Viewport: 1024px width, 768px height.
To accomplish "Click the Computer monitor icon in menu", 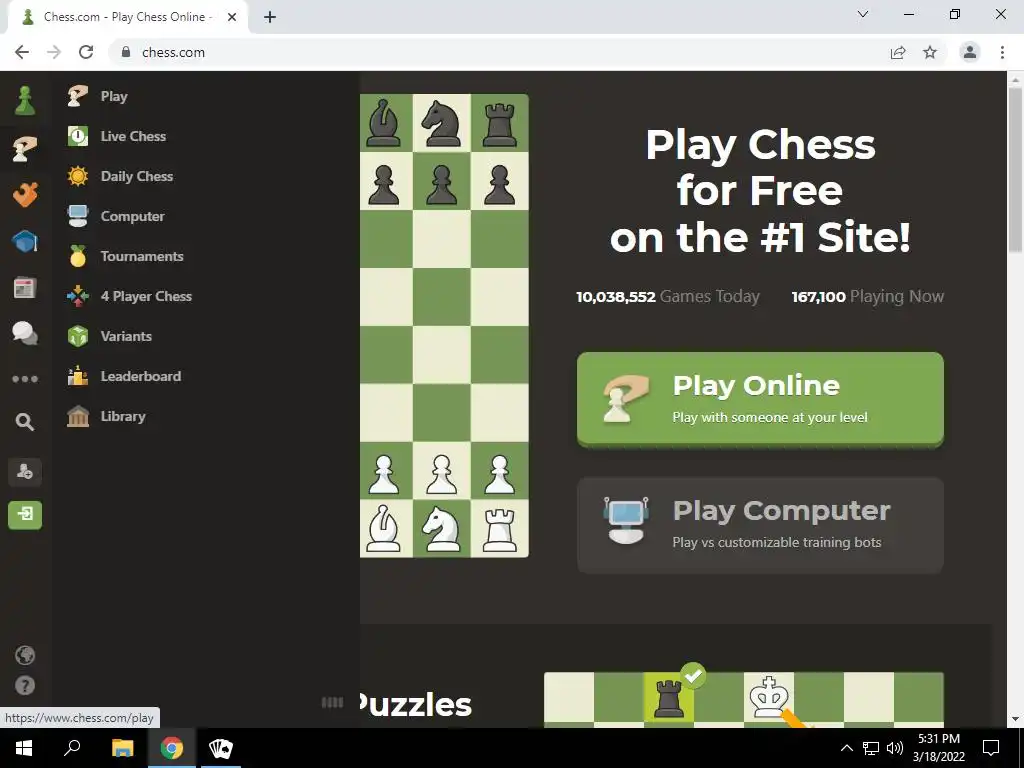I will pos(78,216).
